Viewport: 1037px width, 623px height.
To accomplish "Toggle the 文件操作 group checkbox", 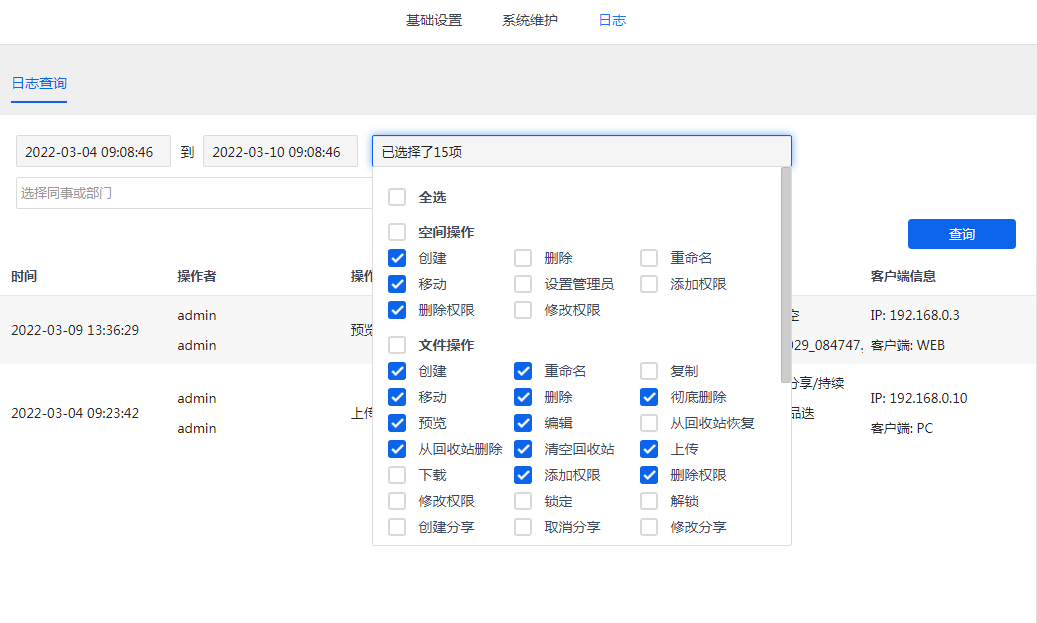I will click(x=397, y=345).
